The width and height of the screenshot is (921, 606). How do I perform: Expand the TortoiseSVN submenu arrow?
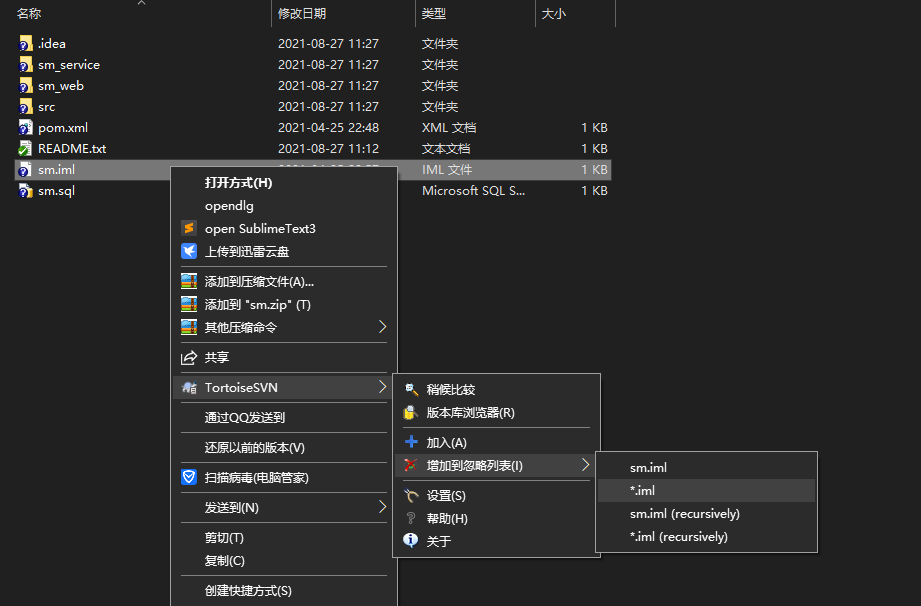(382, 386)
